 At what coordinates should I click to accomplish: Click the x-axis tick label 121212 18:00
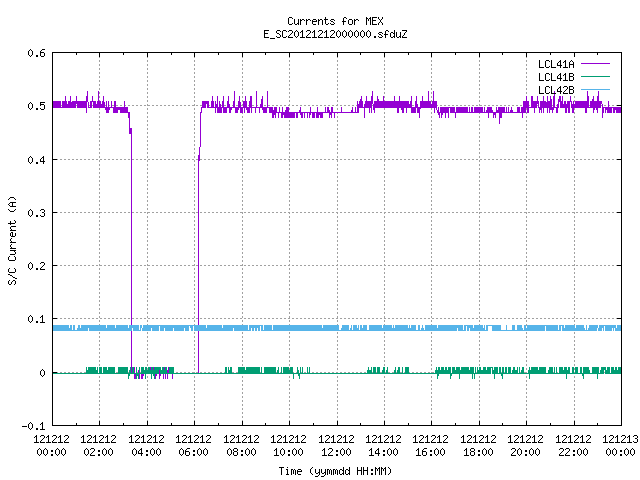point(478,446)
